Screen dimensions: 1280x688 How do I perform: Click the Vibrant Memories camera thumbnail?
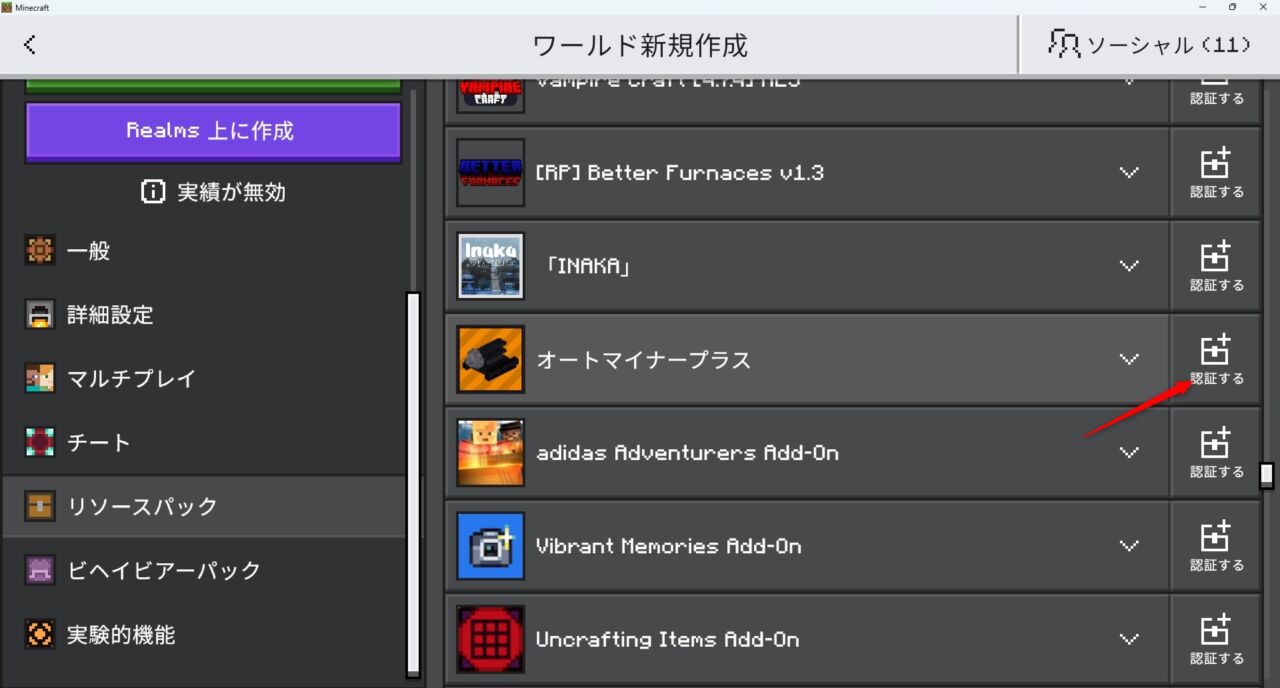pyautogui.click(x=490, y=546)
